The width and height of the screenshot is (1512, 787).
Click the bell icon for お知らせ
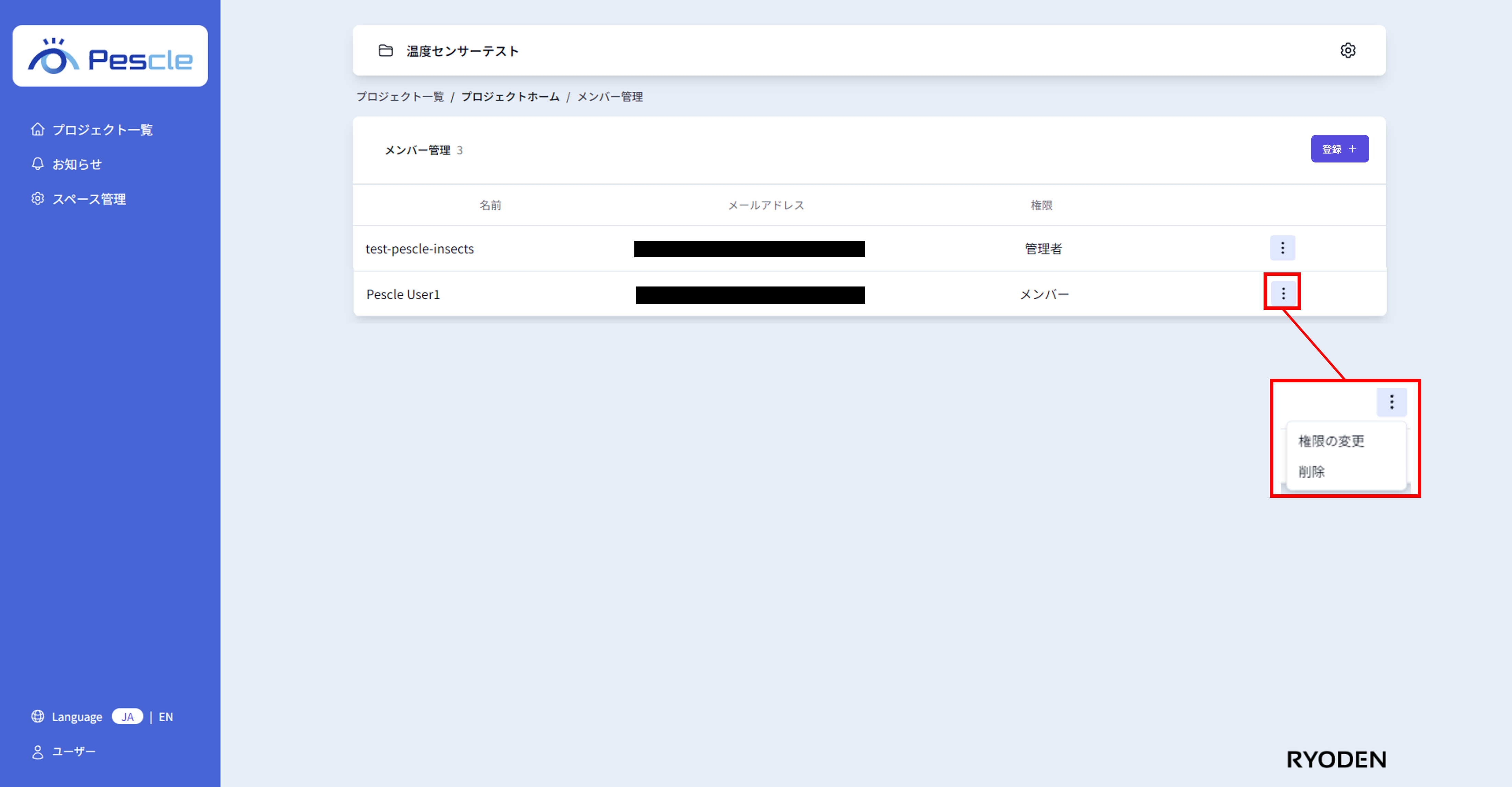(x=37, y=164)
